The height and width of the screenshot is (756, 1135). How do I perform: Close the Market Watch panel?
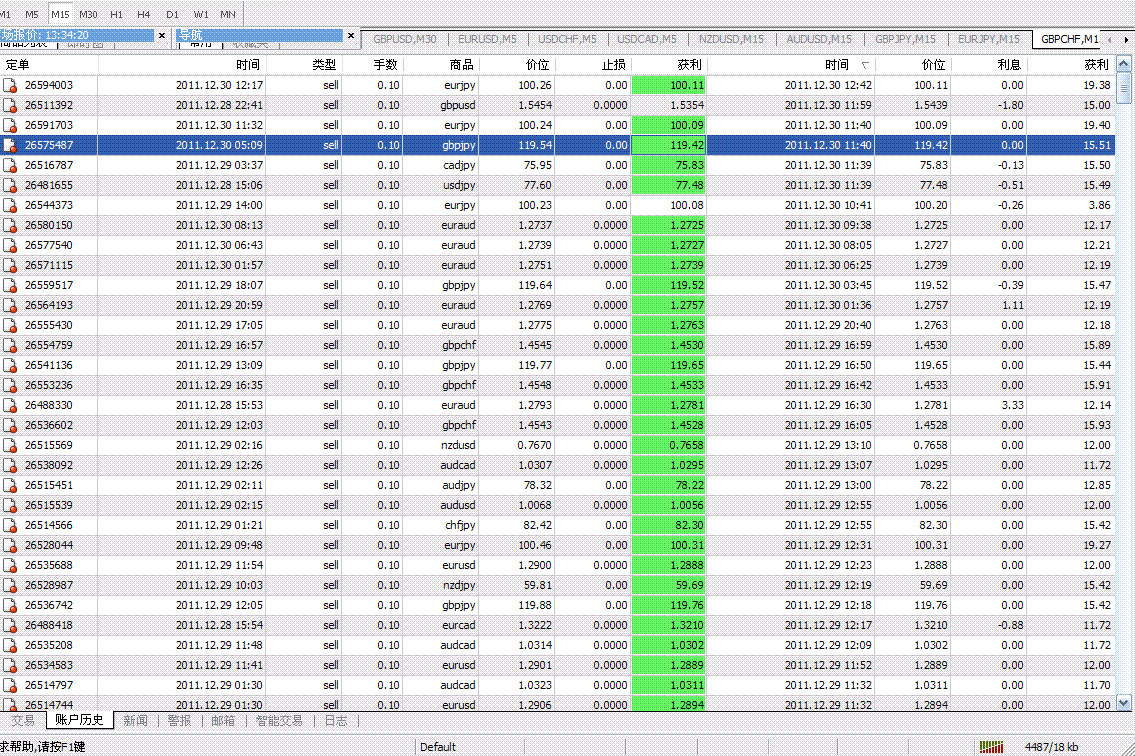(x=162, y=35)
